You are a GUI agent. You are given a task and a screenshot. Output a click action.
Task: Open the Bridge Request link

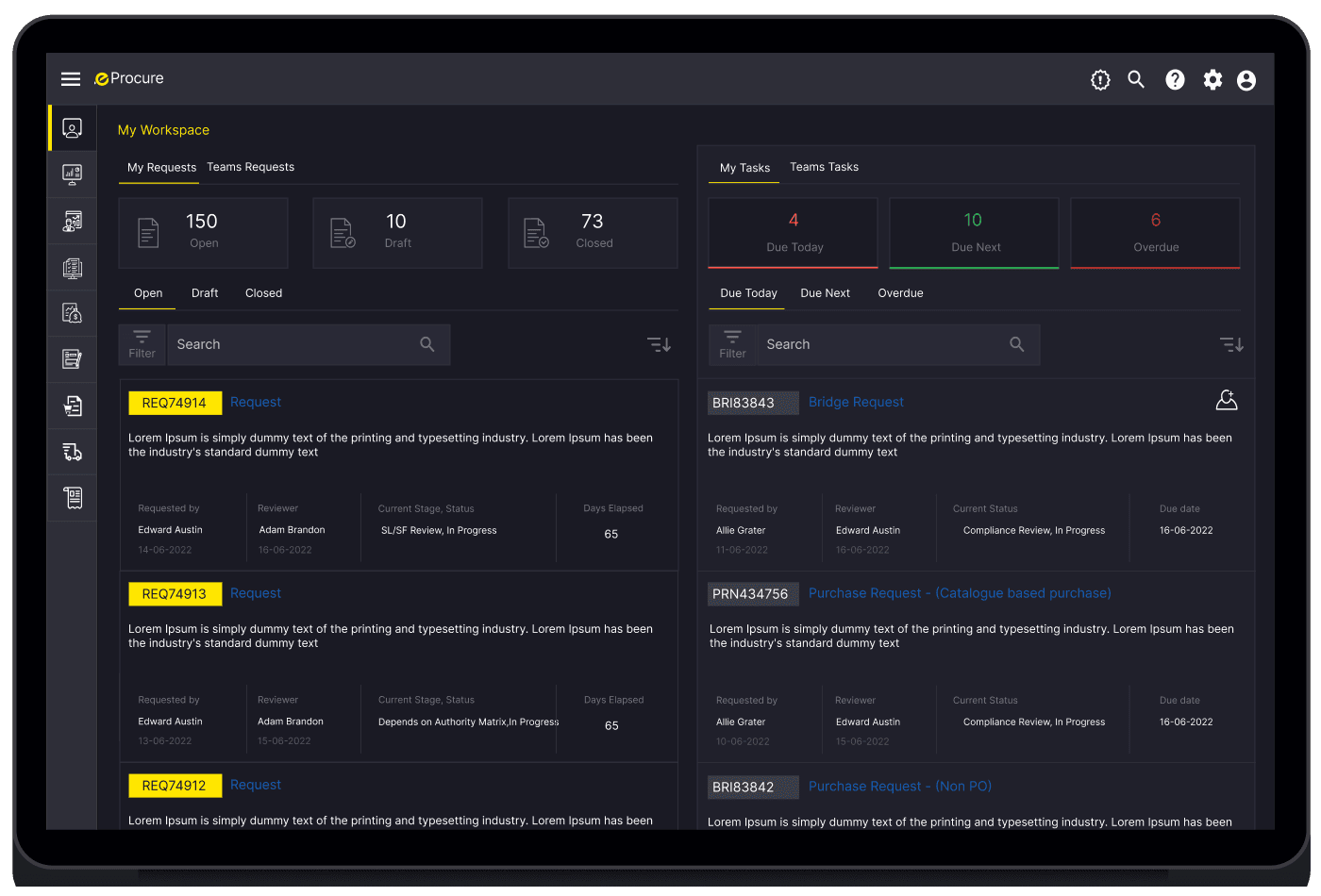pyautogui.click(x=856, y=402)
